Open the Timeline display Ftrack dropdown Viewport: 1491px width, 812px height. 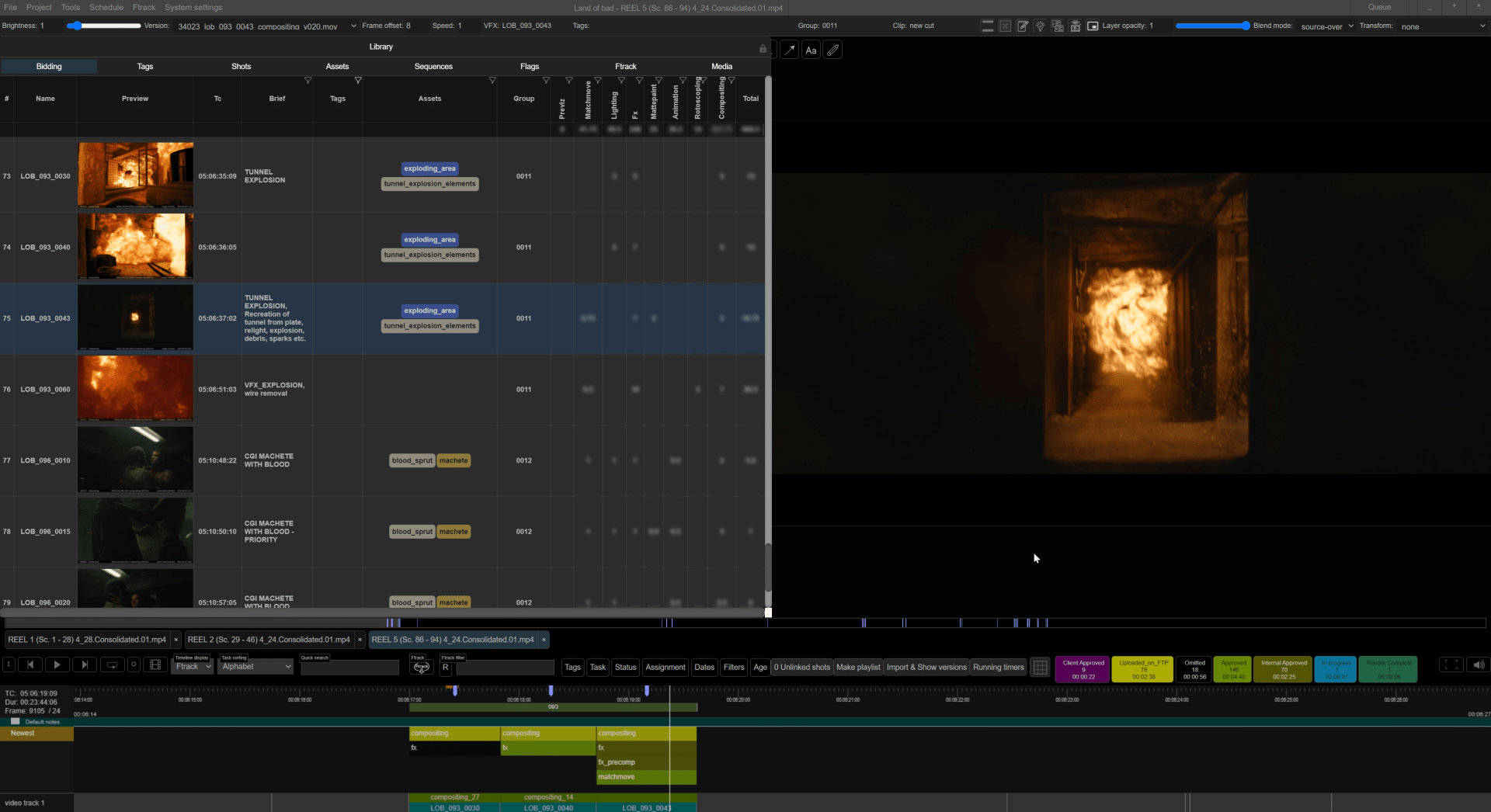coord(191,667)
